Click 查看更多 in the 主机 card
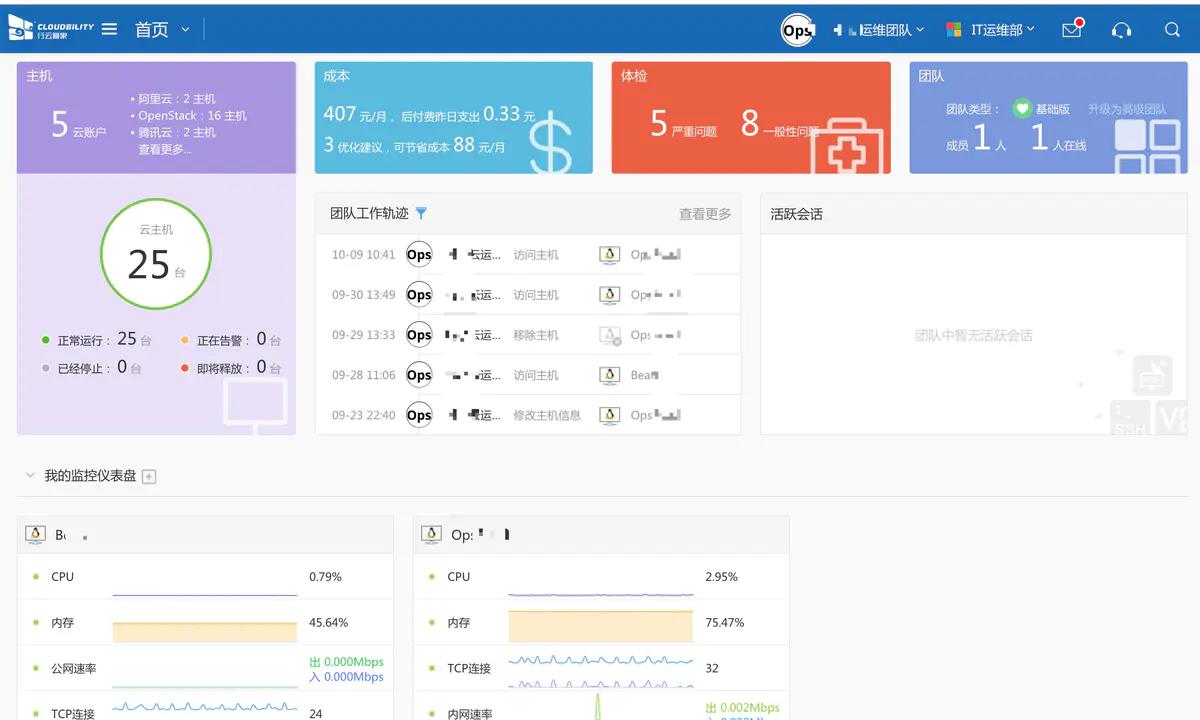1200x720 pixels. [x=165, y=149]
